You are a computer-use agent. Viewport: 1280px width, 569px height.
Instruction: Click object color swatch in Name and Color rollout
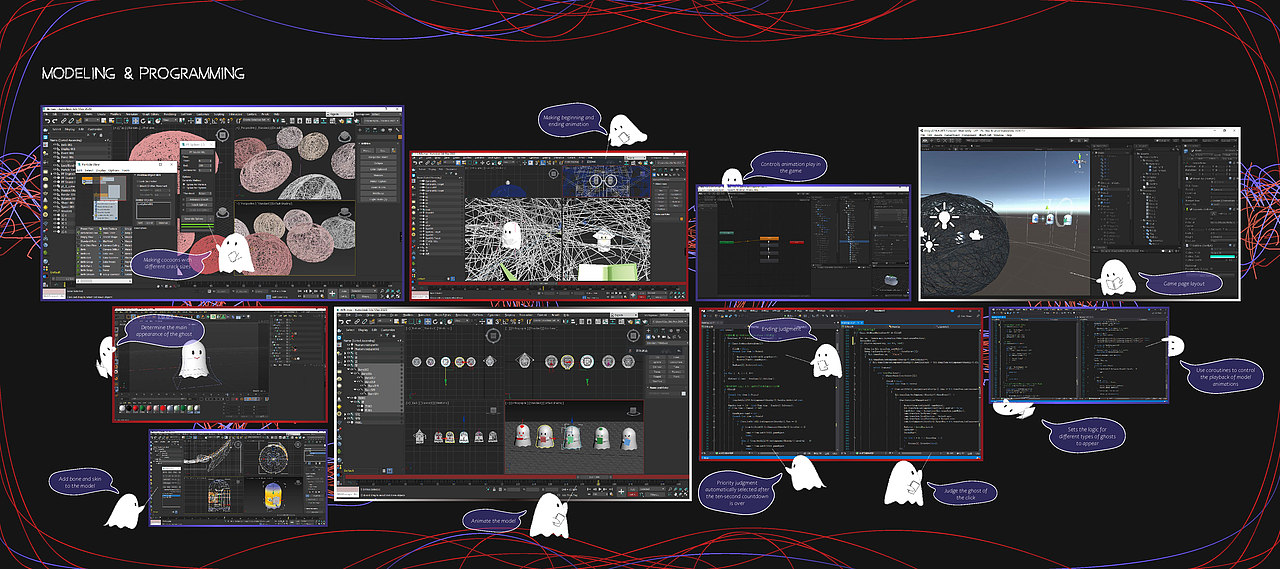coord(683,393)
